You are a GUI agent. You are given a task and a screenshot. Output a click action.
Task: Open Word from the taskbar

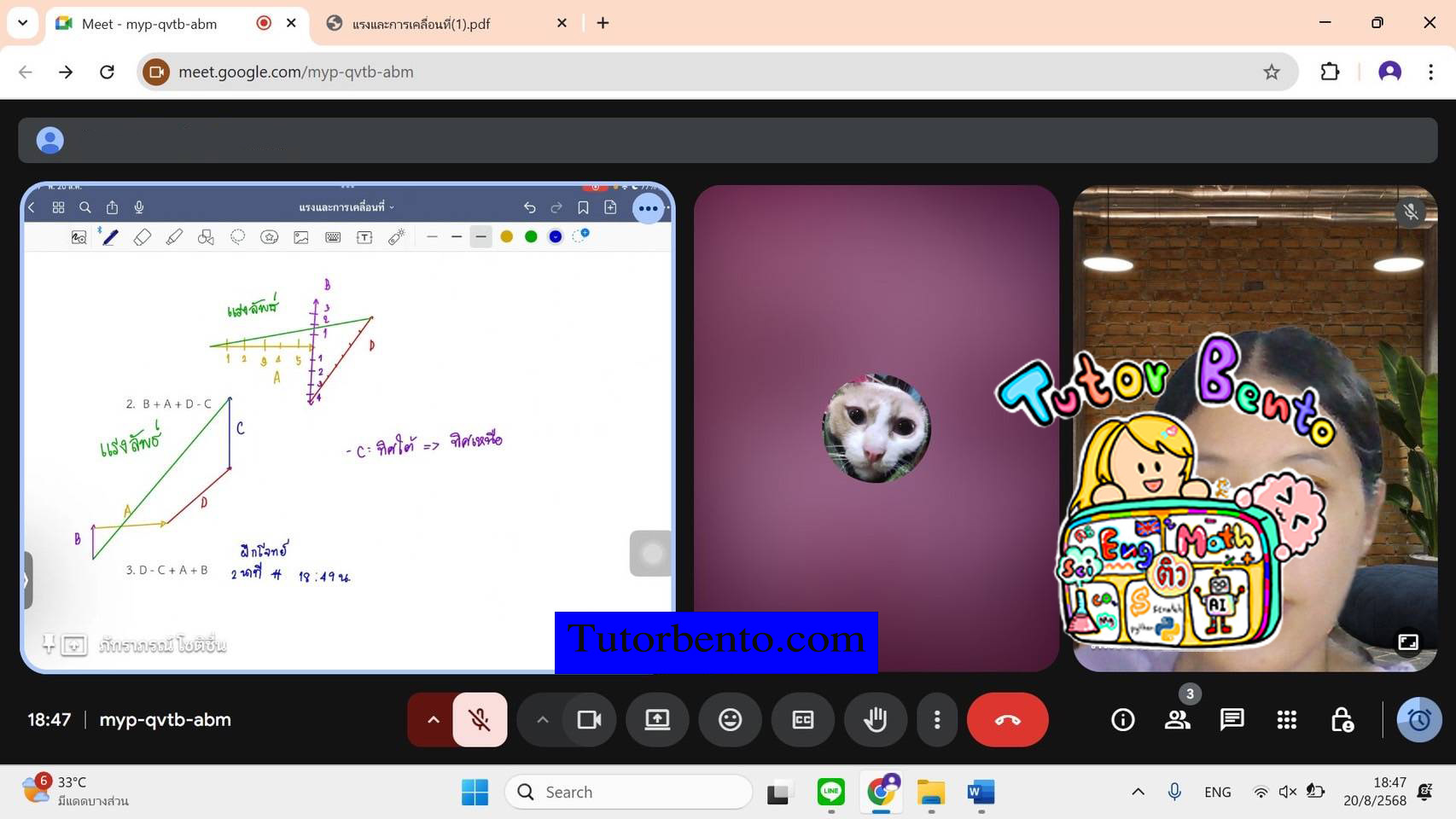pyautogui.click(x=981, y=792)
